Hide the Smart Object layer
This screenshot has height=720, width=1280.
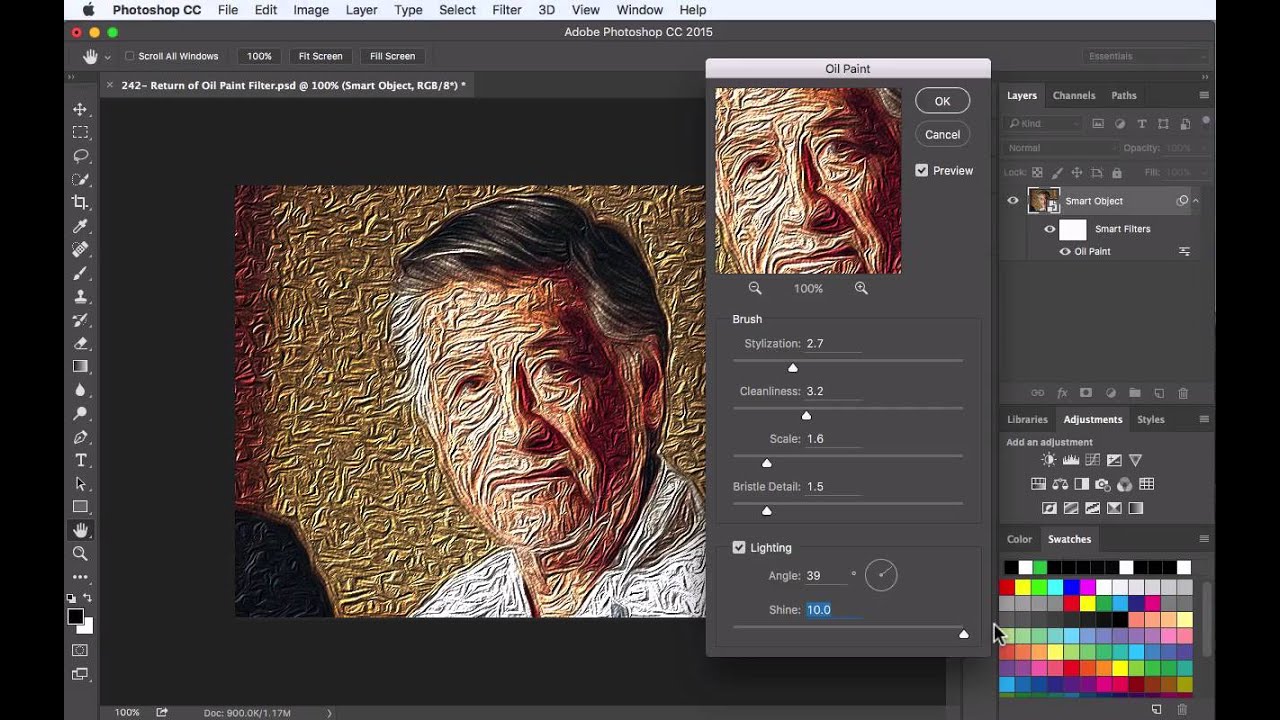click(x=1012, y=201)
